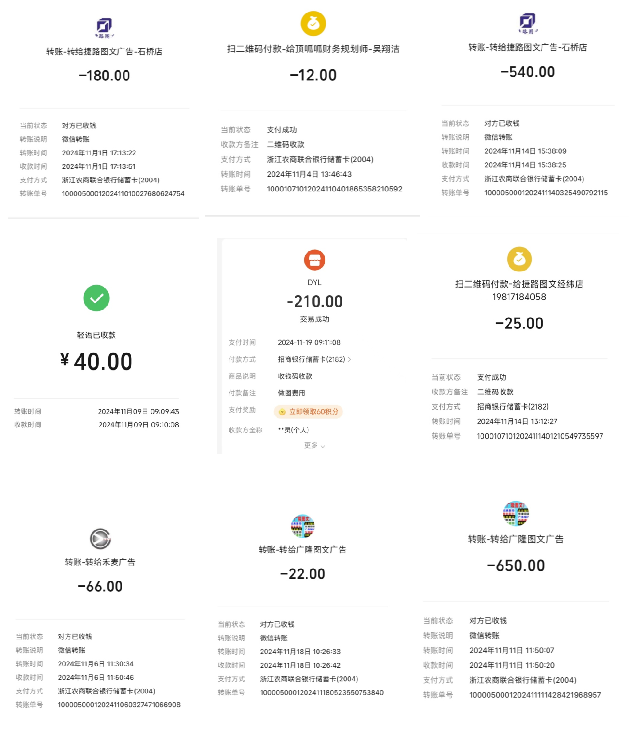Click the 交易成功 status under DYL
This screenshot has width=629, height=729.
click(314, 320)
